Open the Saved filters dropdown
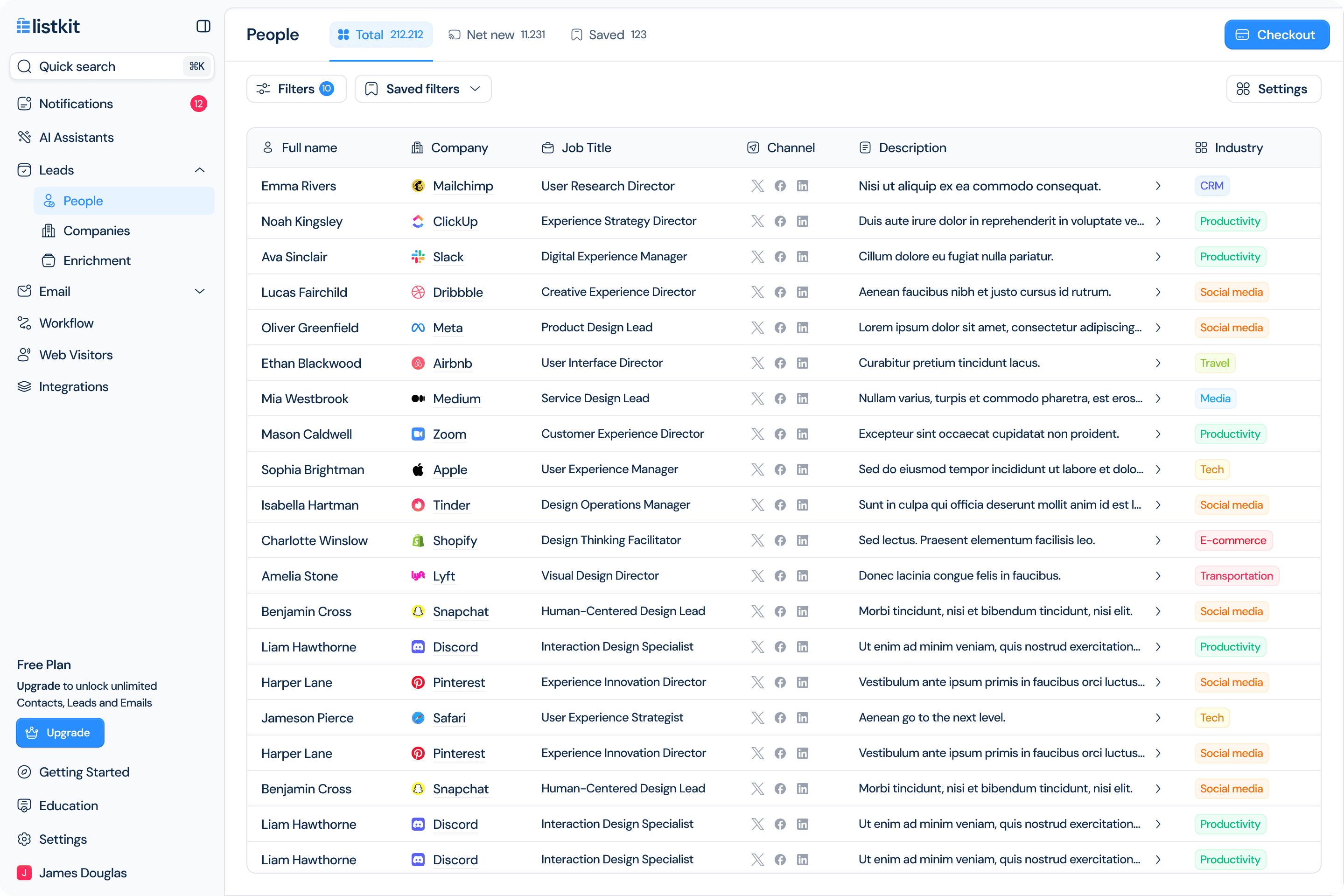 tap(422, 89)
